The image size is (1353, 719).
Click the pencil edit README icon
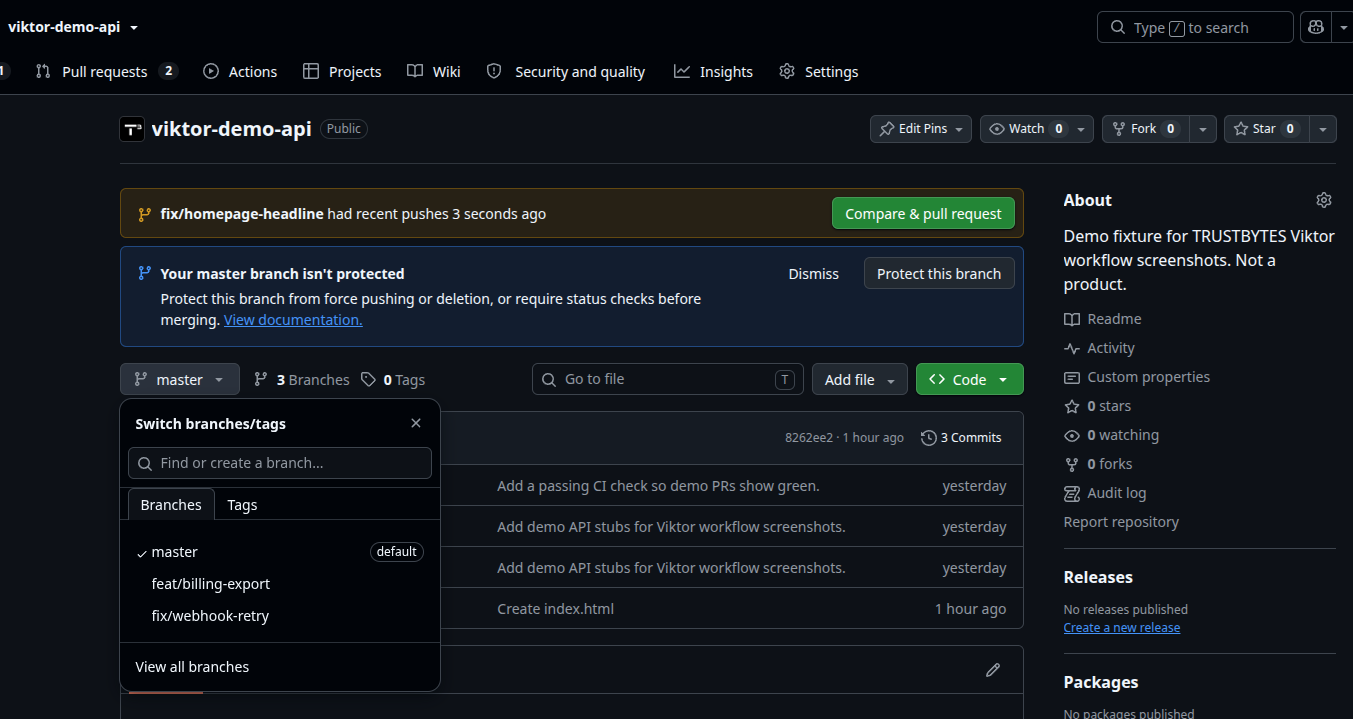[993, 670]
